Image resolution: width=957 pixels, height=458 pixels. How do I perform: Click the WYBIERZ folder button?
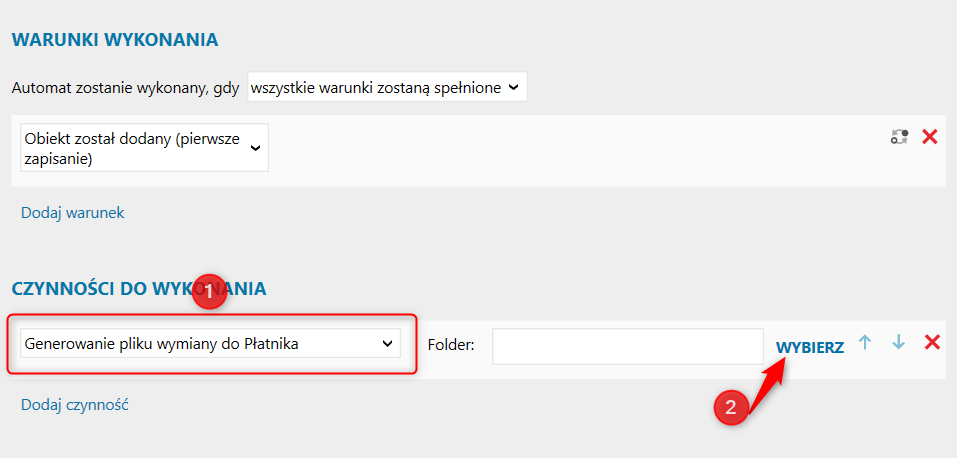810,347
